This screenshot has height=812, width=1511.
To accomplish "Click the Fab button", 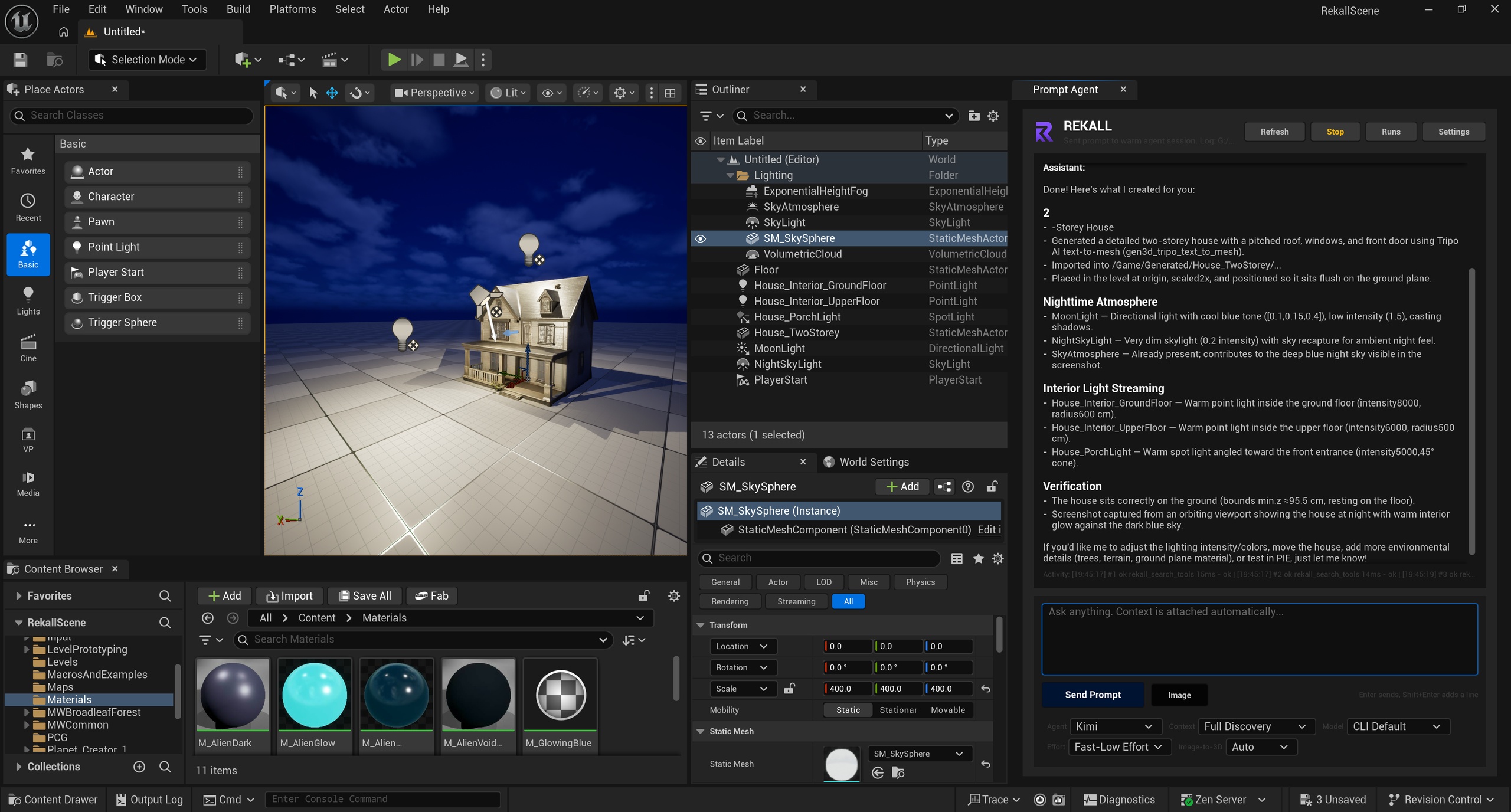I will pyautogui.click(x=431, y=596).
